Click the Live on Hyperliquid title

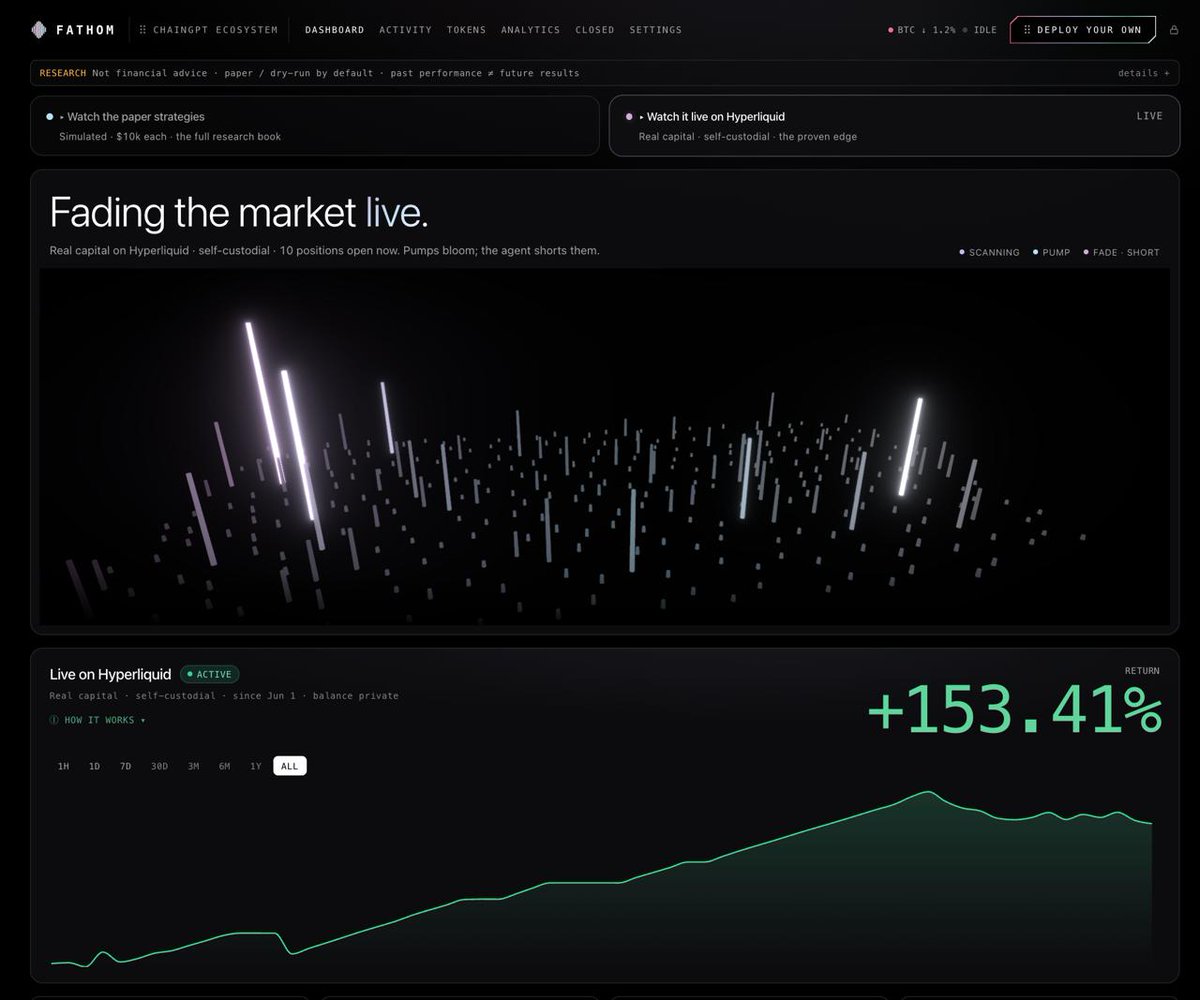tap(110, 674)
